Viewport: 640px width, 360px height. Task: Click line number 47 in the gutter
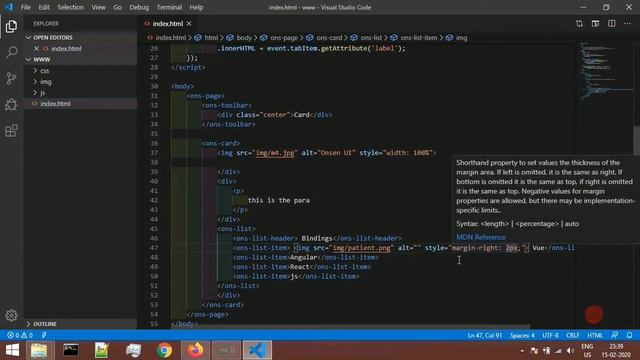(153, 248)
